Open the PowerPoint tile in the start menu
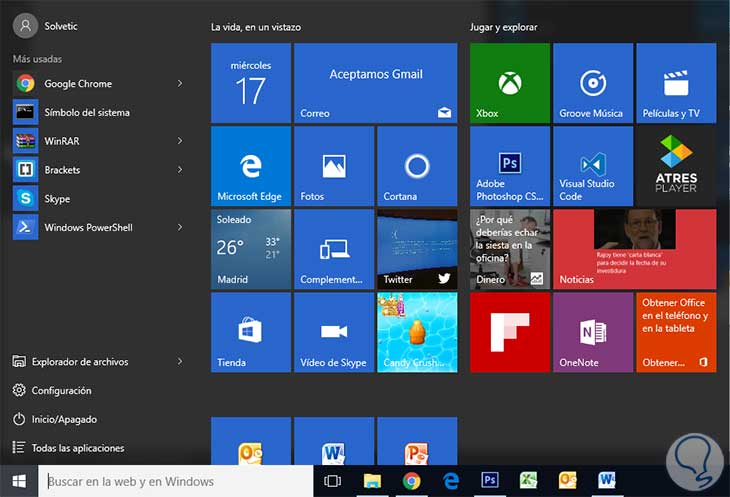The image size is (730, 497). 417,441
